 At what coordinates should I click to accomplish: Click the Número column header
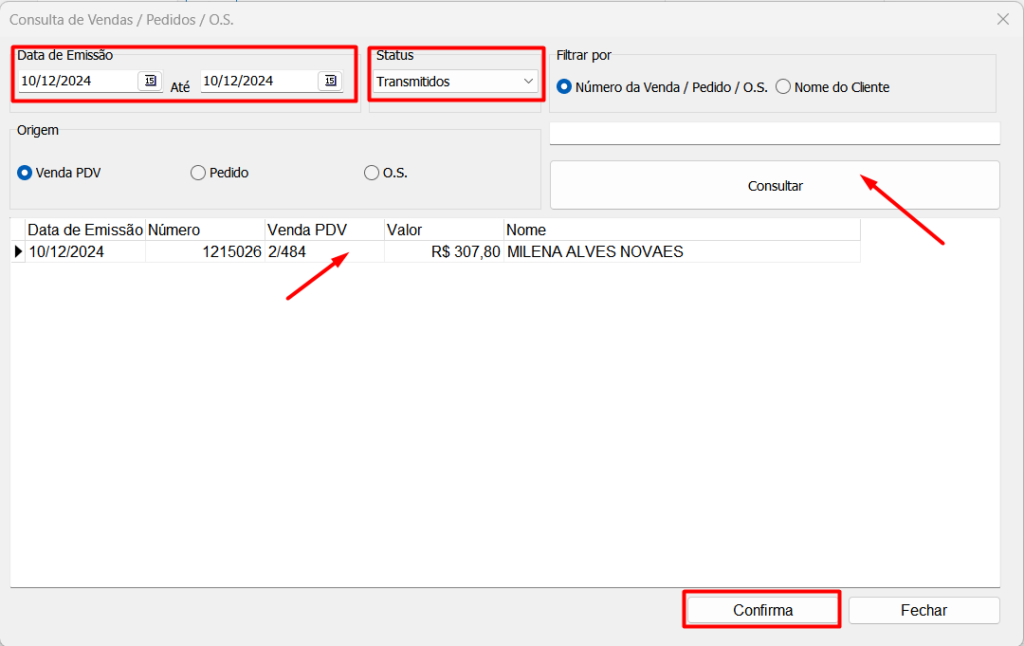[x=205, y=230]
